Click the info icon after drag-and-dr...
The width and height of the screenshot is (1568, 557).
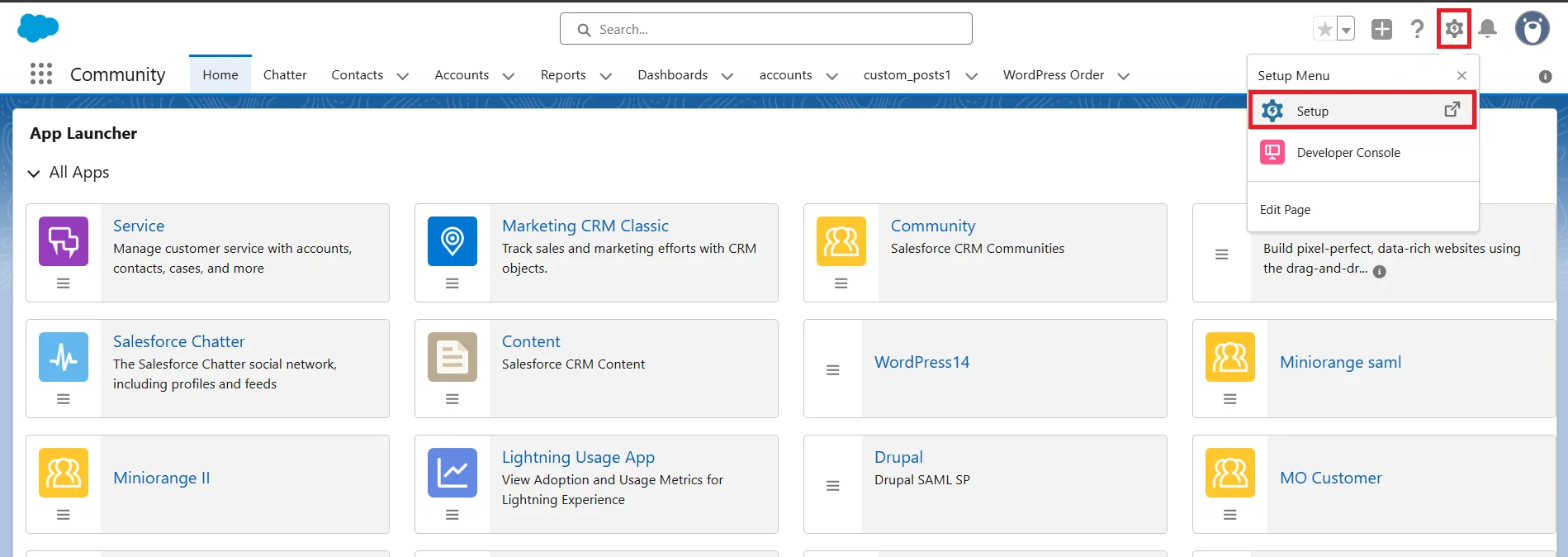pyautogui.click(x=1379, y=271)
